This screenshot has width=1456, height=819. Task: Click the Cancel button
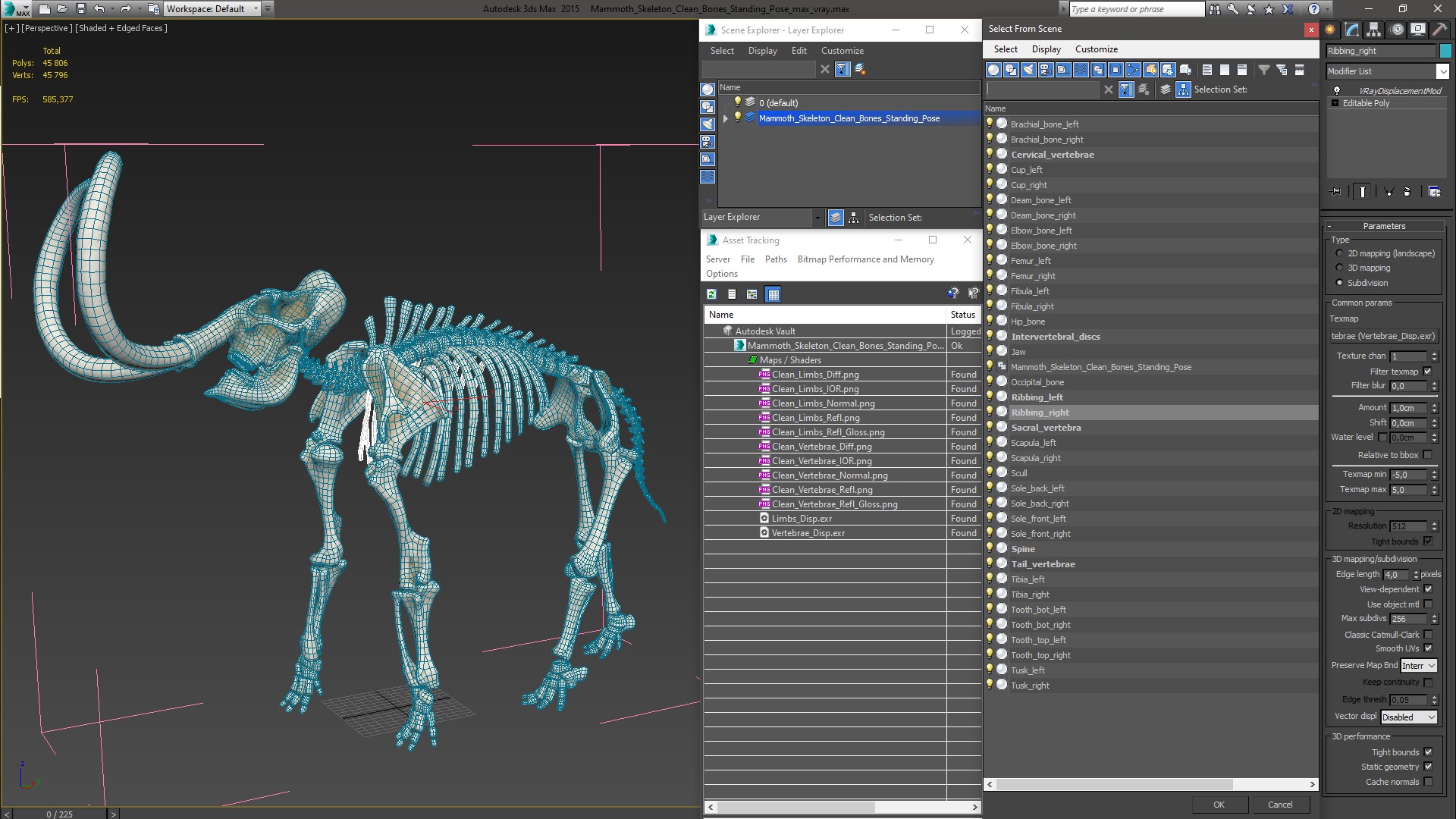[x=1280, y=805]
